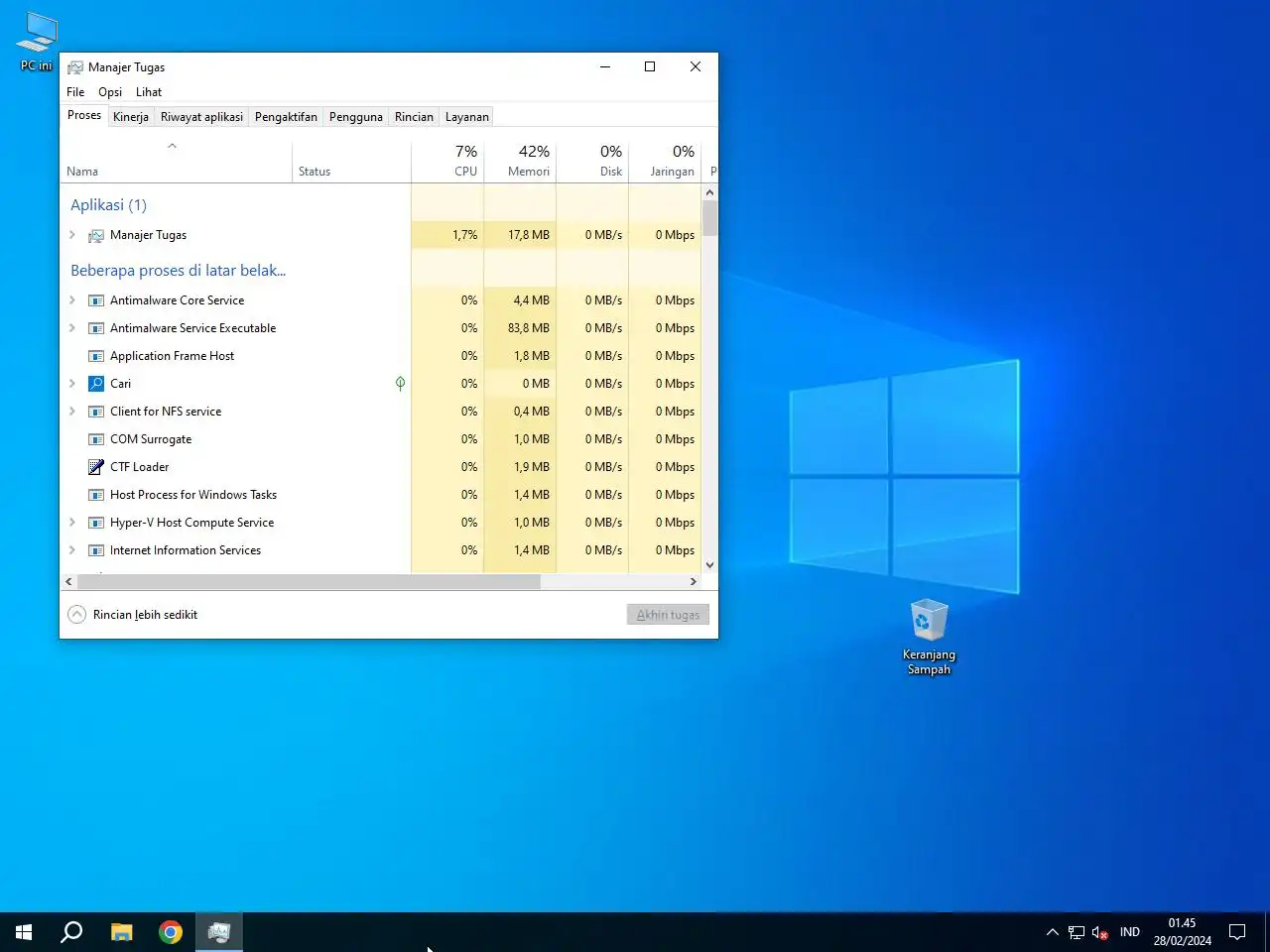Click the Internet Information Services icon

[x=96, y=550]
